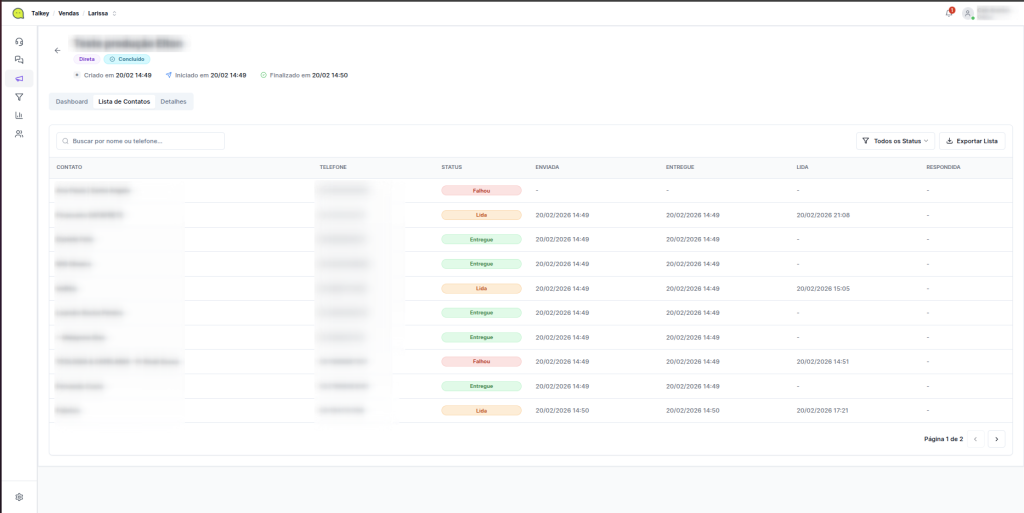The image size is (1024, 513).
Task: Click the Exportar Lista button
Action: tap(971, 141)
